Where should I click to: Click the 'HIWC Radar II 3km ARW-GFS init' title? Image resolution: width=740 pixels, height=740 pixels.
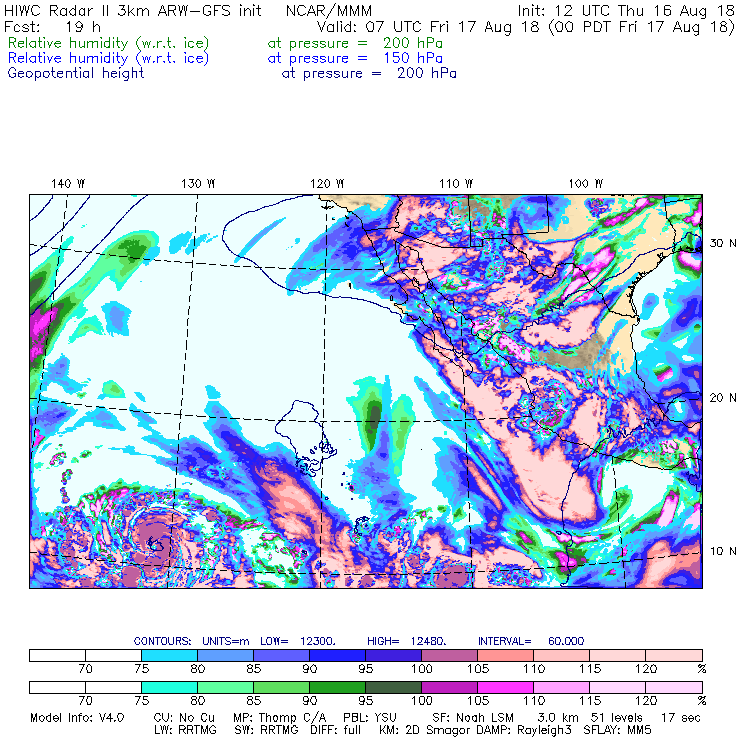click(133, 11)
